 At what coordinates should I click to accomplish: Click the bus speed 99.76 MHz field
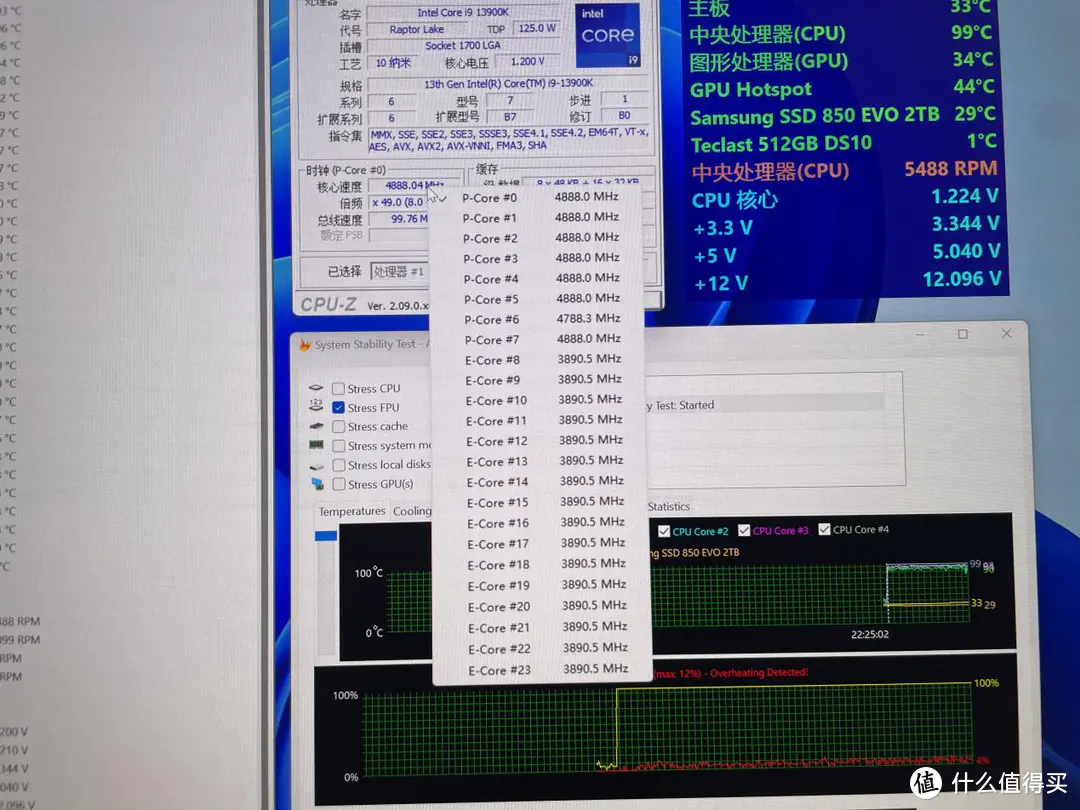(399, 219)
